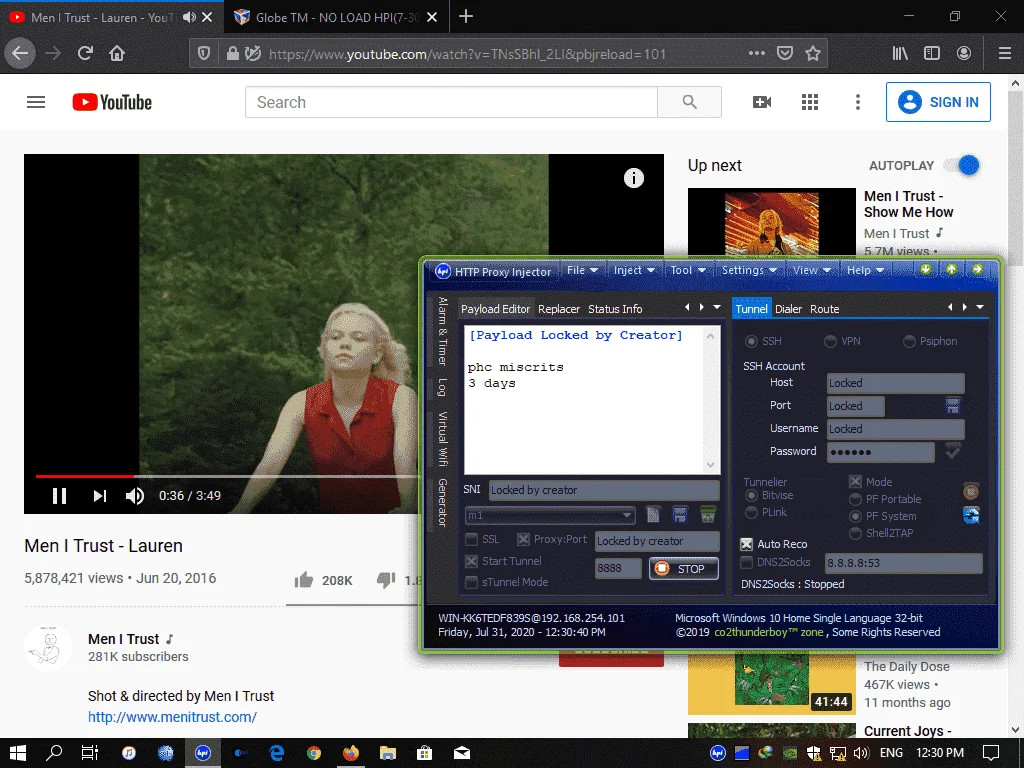The height and width of the screenshot is (768, 1024).
Task: Click the new profile document icon
Action: point(653,515)
